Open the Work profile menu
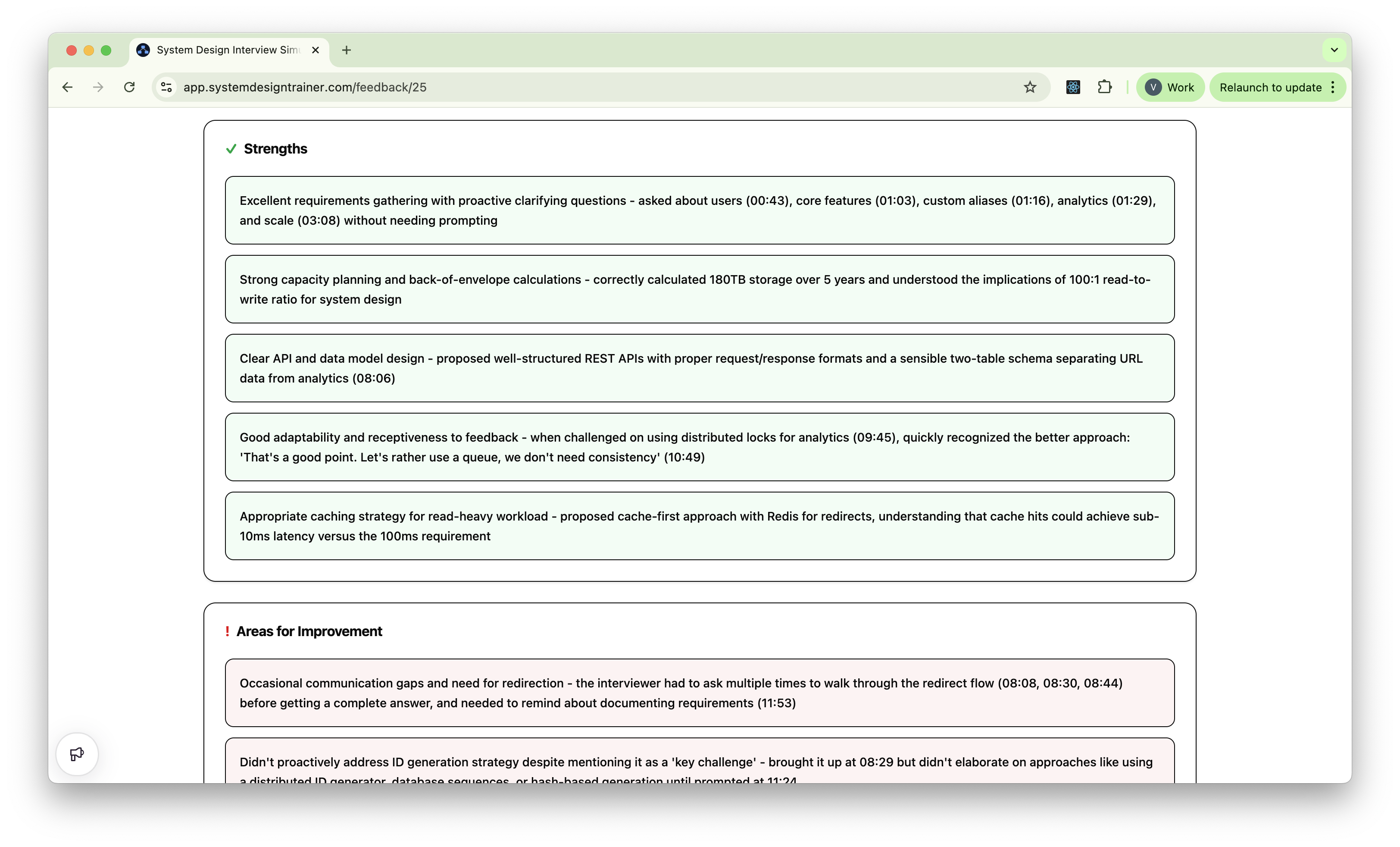 (x=1170, y=87)
